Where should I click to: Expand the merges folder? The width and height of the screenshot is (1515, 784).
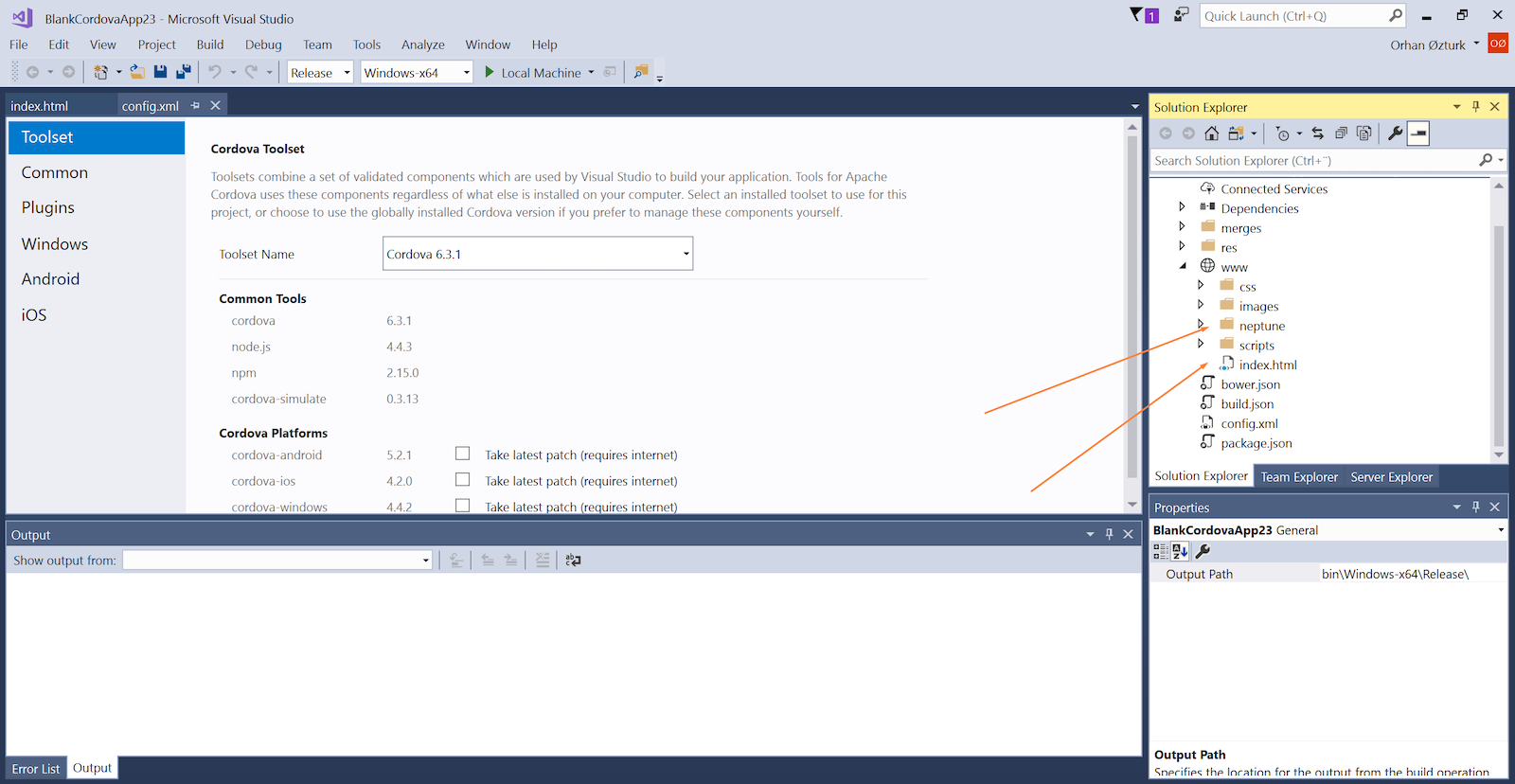1182,226
